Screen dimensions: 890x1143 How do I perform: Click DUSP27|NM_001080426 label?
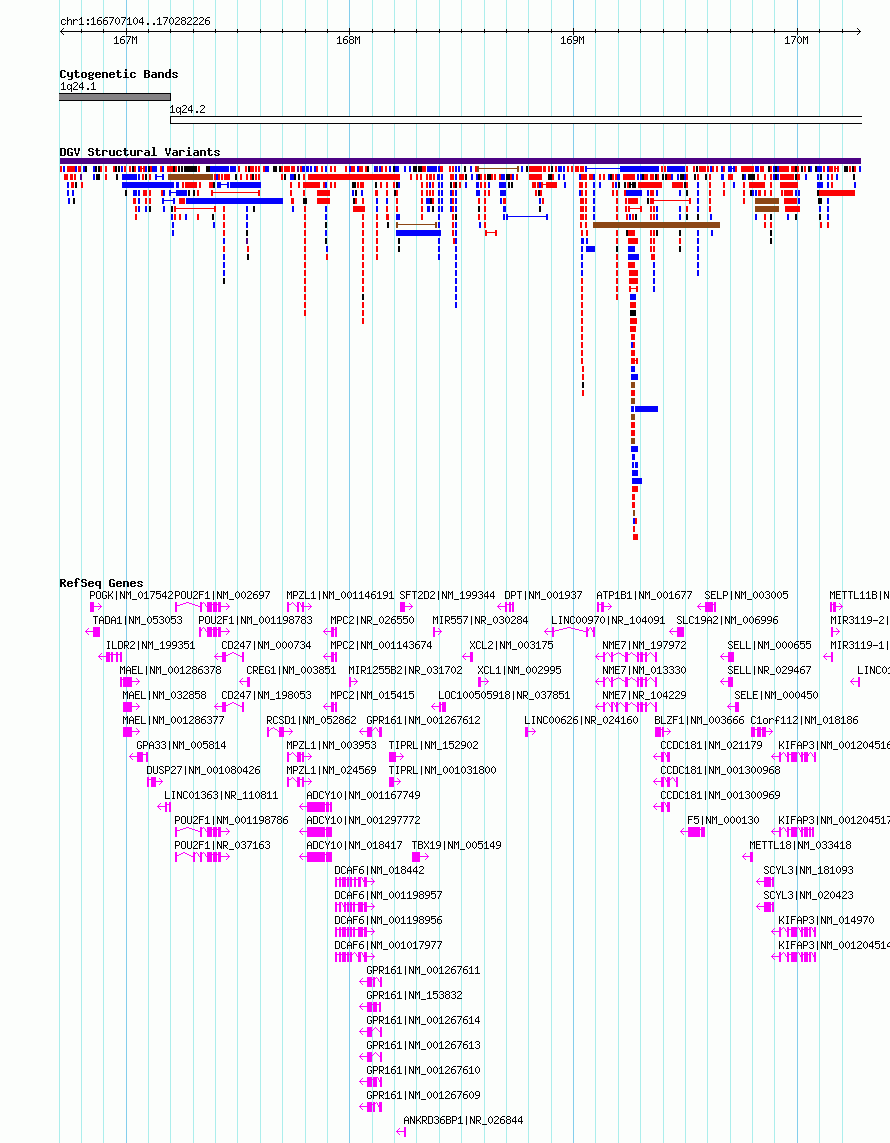(x=203, y=770)
